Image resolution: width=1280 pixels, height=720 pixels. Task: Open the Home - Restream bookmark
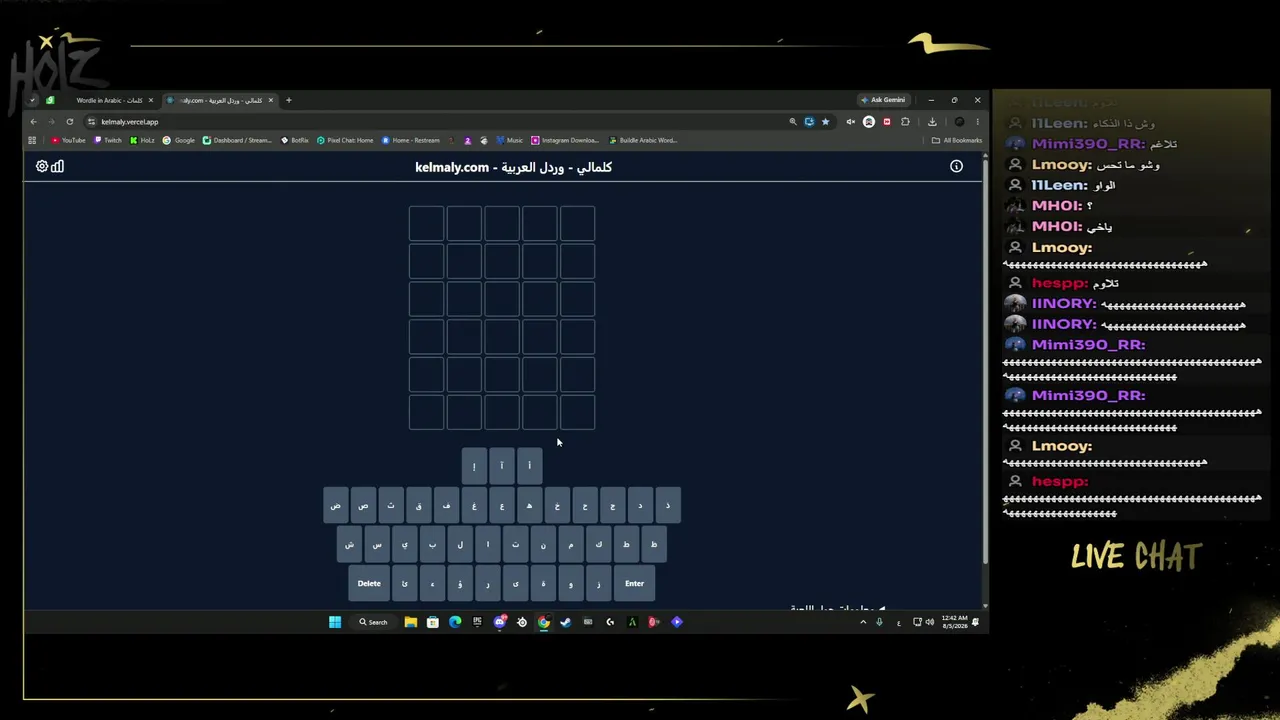coord(411,140)
